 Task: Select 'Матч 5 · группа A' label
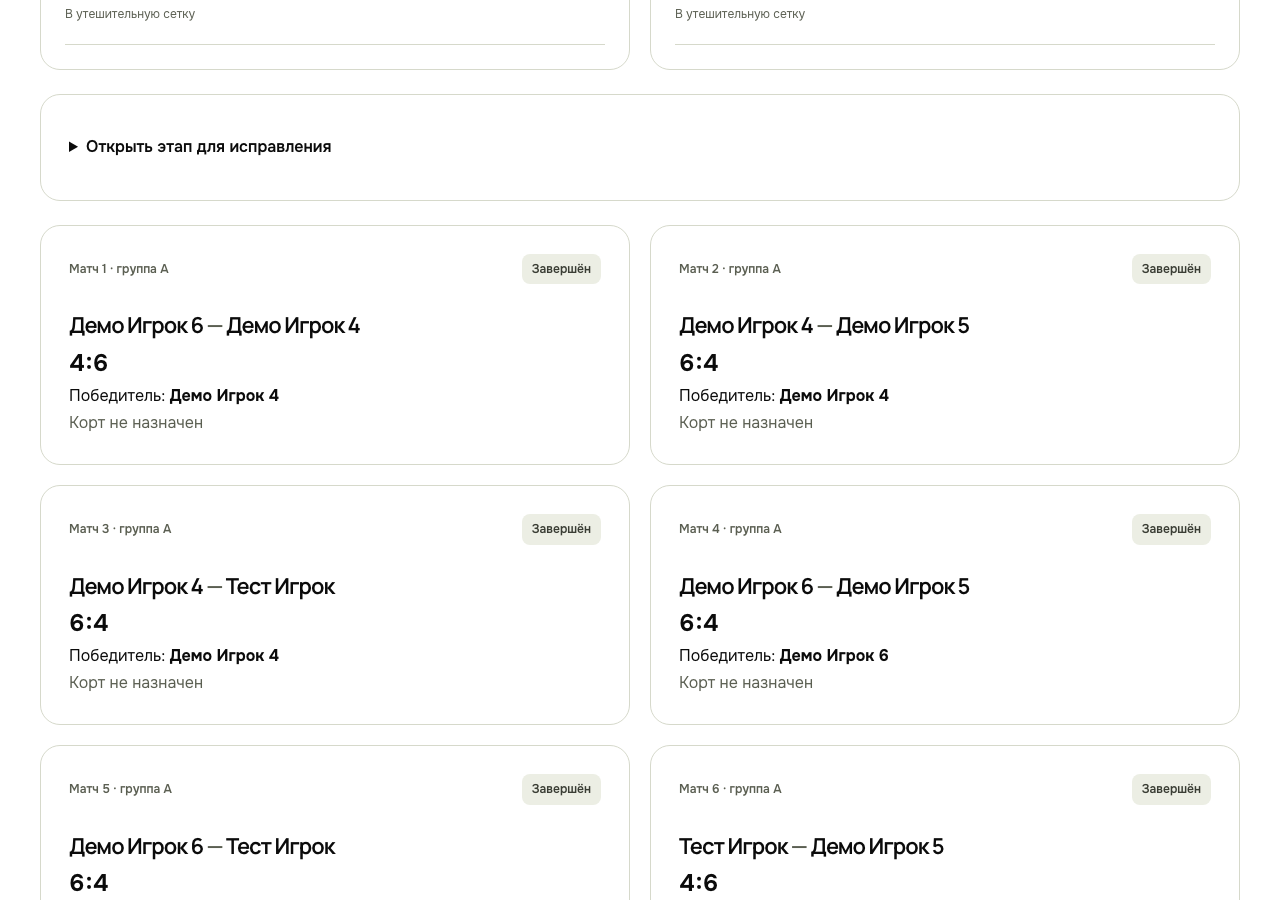[120, 789]
